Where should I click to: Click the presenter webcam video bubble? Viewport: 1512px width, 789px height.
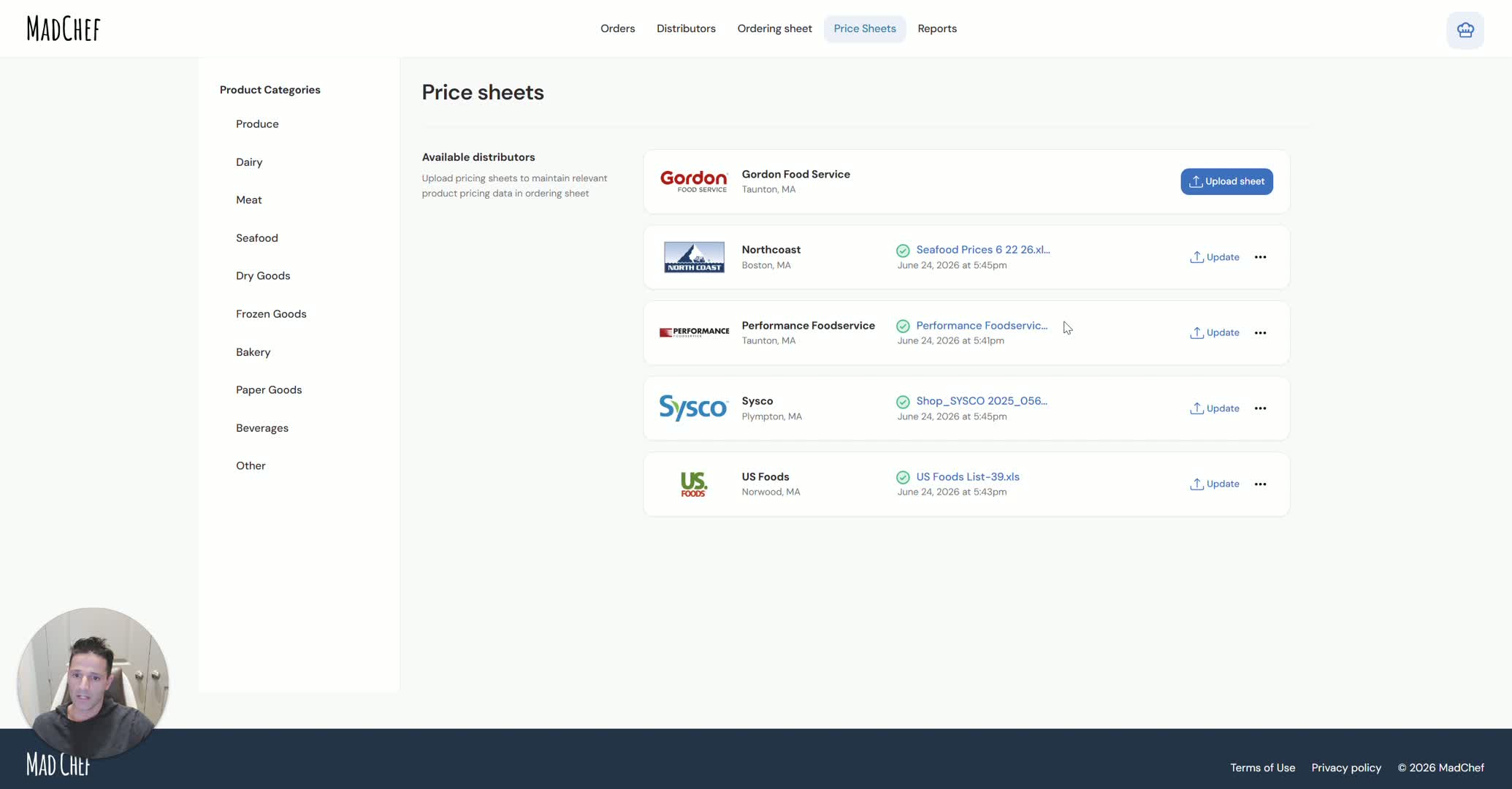pyautogui.click(x=93, y=683)
